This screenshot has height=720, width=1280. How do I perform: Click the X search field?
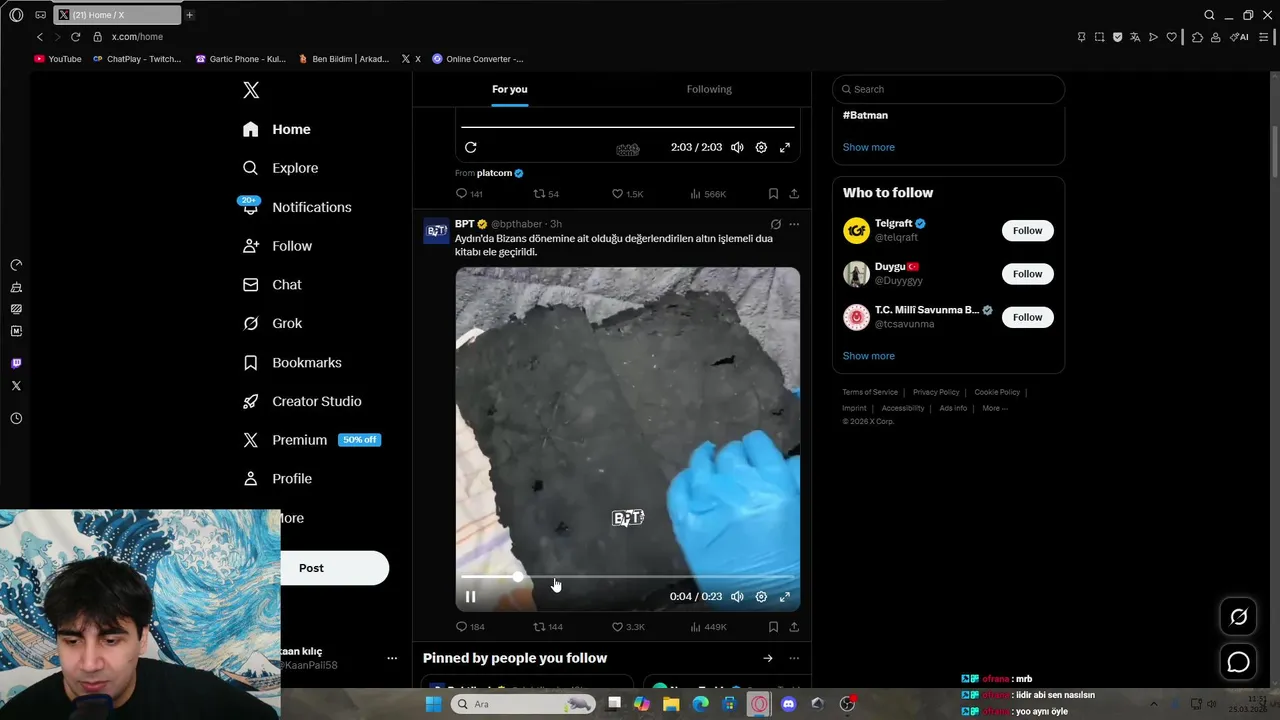click(x=948, y=89)
